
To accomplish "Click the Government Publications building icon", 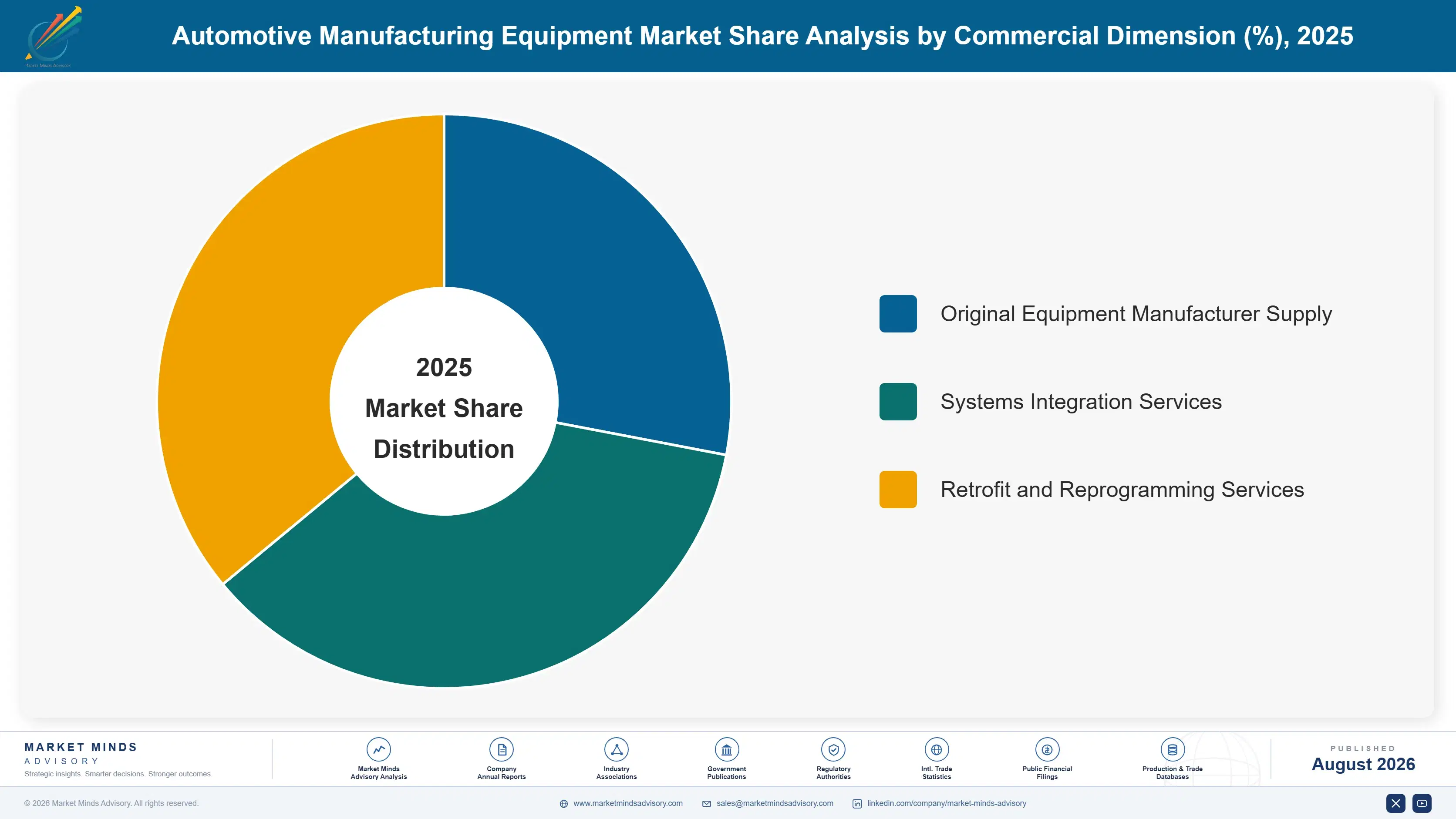I will tap(726, 749).
